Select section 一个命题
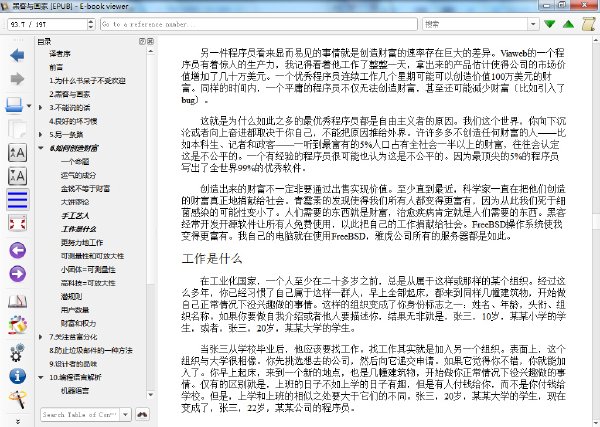This screenshot has height=427, width=600. click(x=75, y=161)
